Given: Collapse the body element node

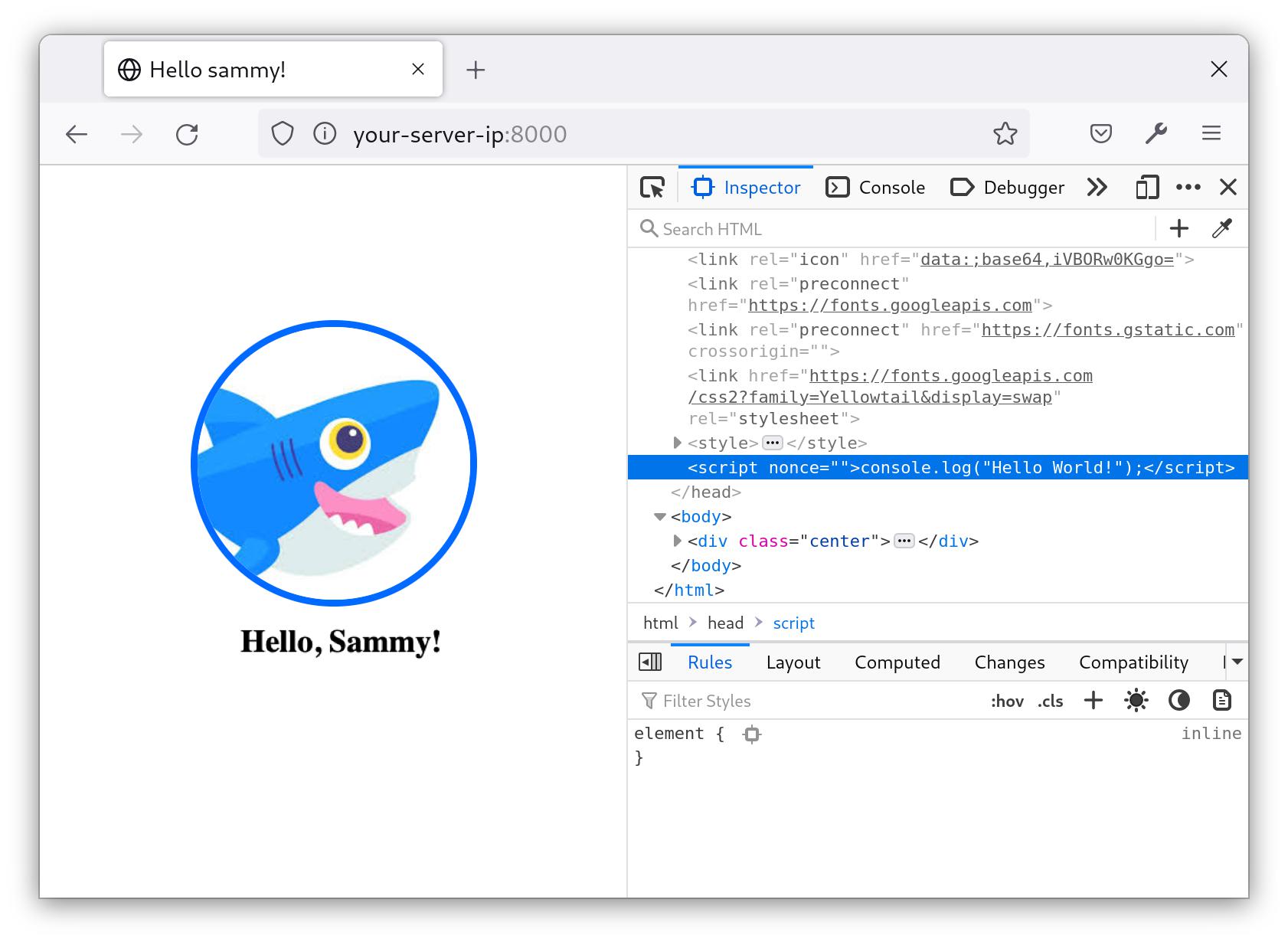Looking at the screenshot, I should click(x=659, y=516).
